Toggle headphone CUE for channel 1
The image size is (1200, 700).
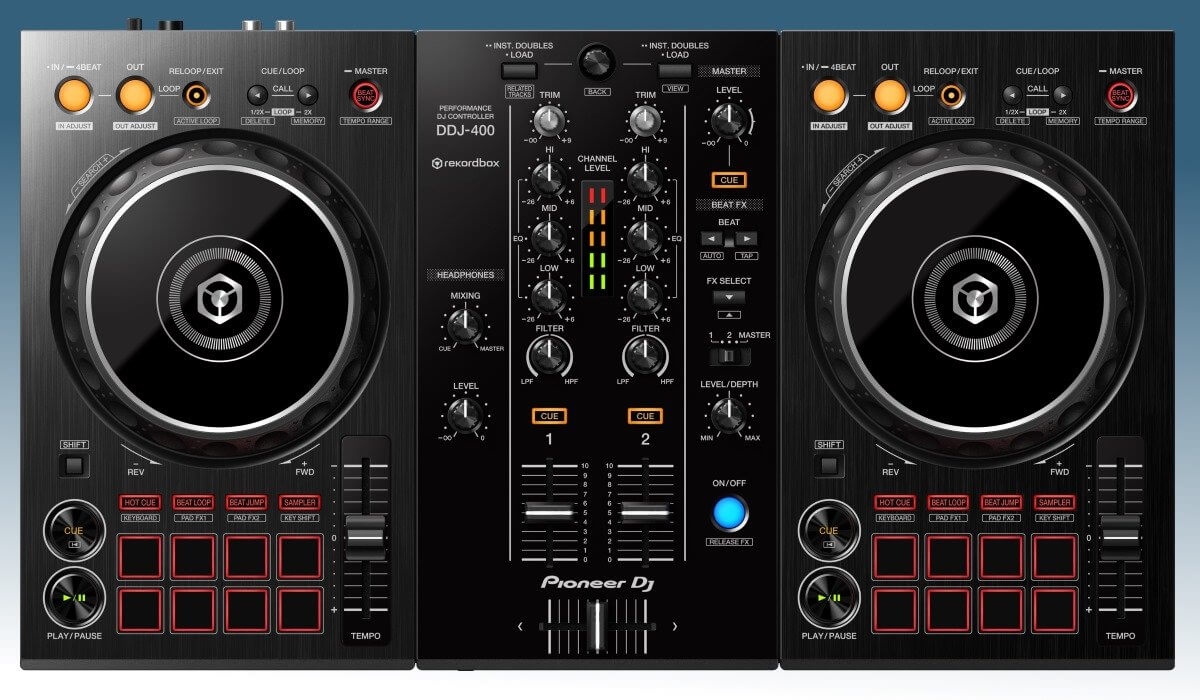click(547, 416)
